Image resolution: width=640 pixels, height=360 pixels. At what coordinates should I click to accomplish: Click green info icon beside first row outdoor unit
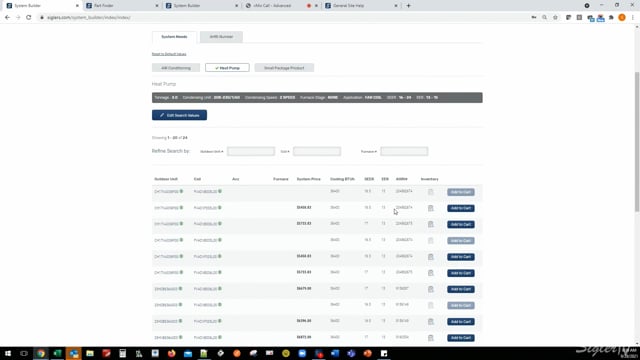181,191
